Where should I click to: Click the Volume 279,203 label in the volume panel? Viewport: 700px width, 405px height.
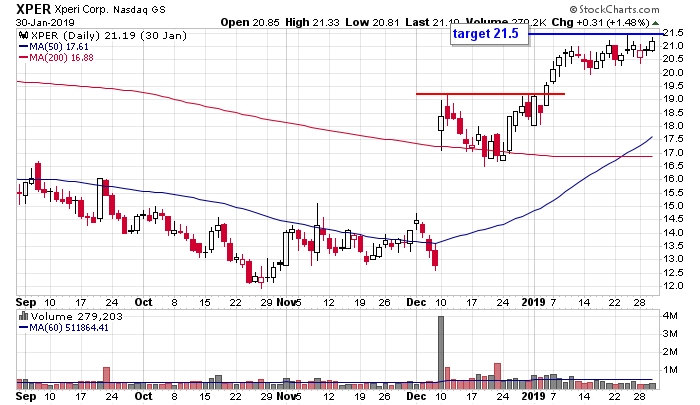[76, 317]
